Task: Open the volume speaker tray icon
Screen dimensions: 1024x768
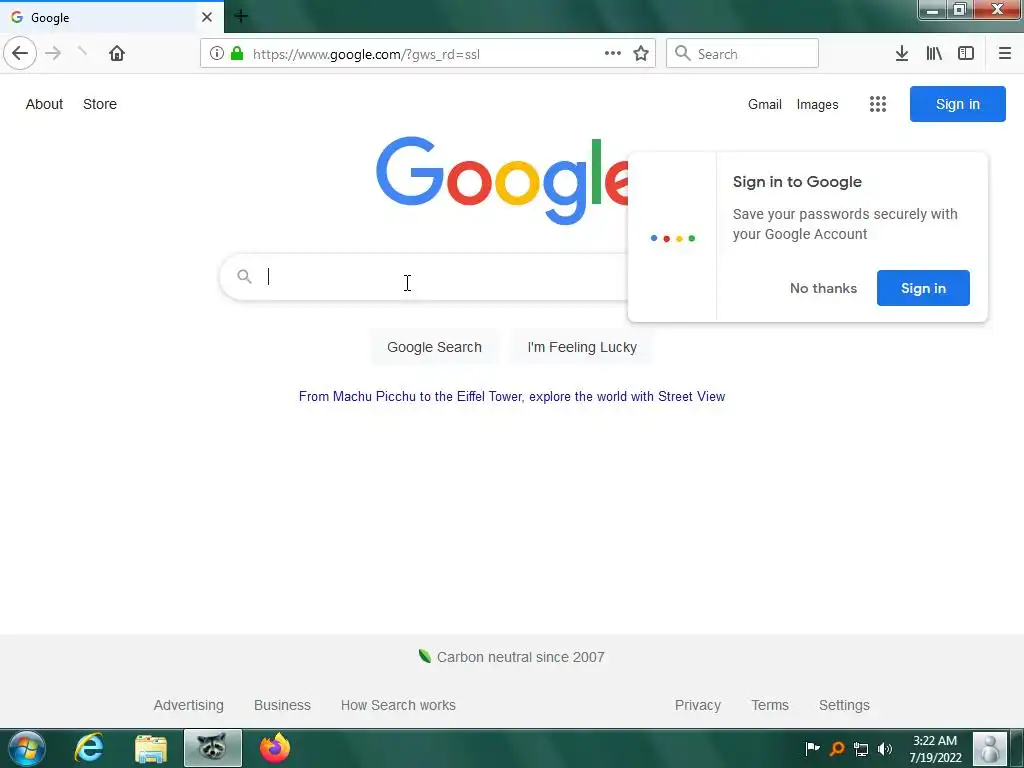Action: point(885,749)
